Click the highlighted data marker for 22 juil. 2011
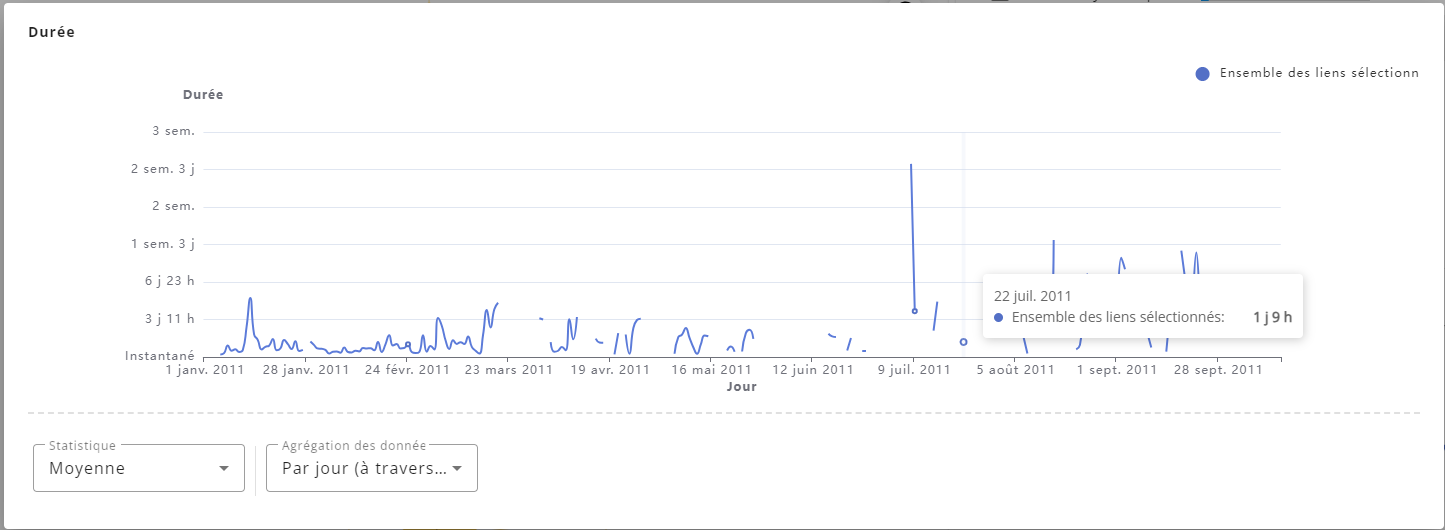Viewport: 1445px width, 530px height. 963,342
